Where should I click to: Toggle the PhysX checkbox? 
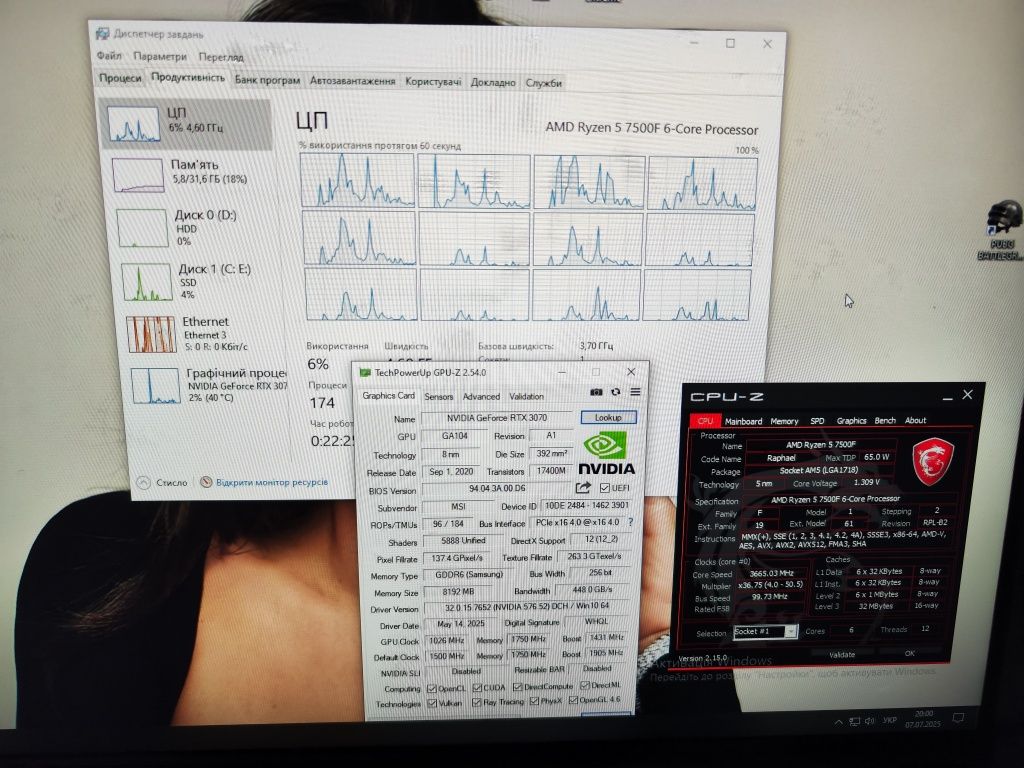click(534, 701)
